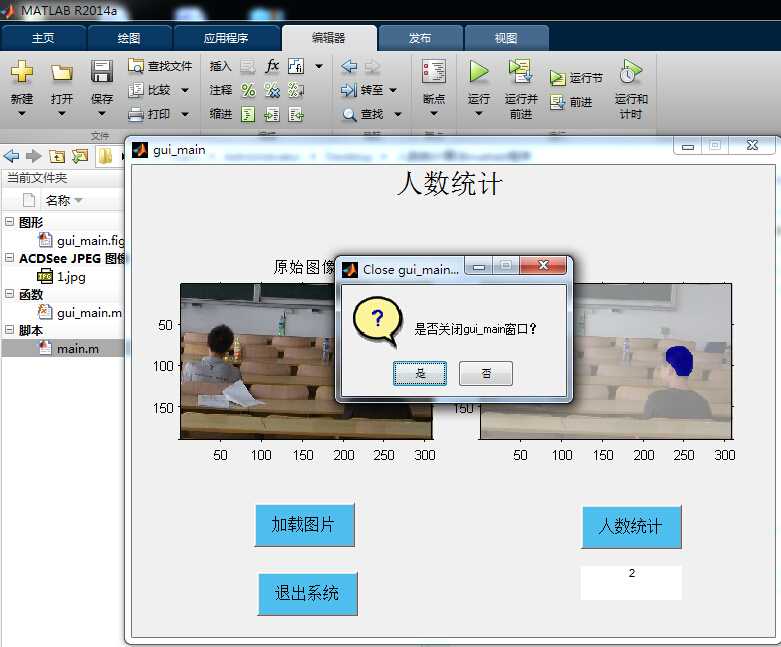Screen dimensions: 781x647
Task: Collapse the 脚本 group
Action: click(9, 330)
